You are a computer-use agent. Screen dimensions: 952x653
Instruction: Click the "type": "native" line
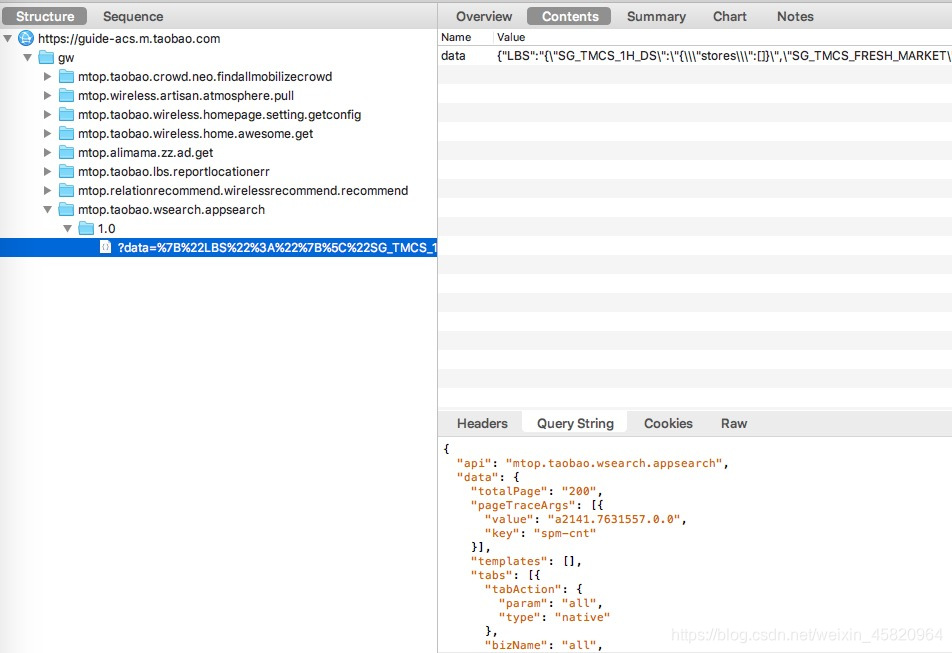pyautogui.click(x=554, y=617)
